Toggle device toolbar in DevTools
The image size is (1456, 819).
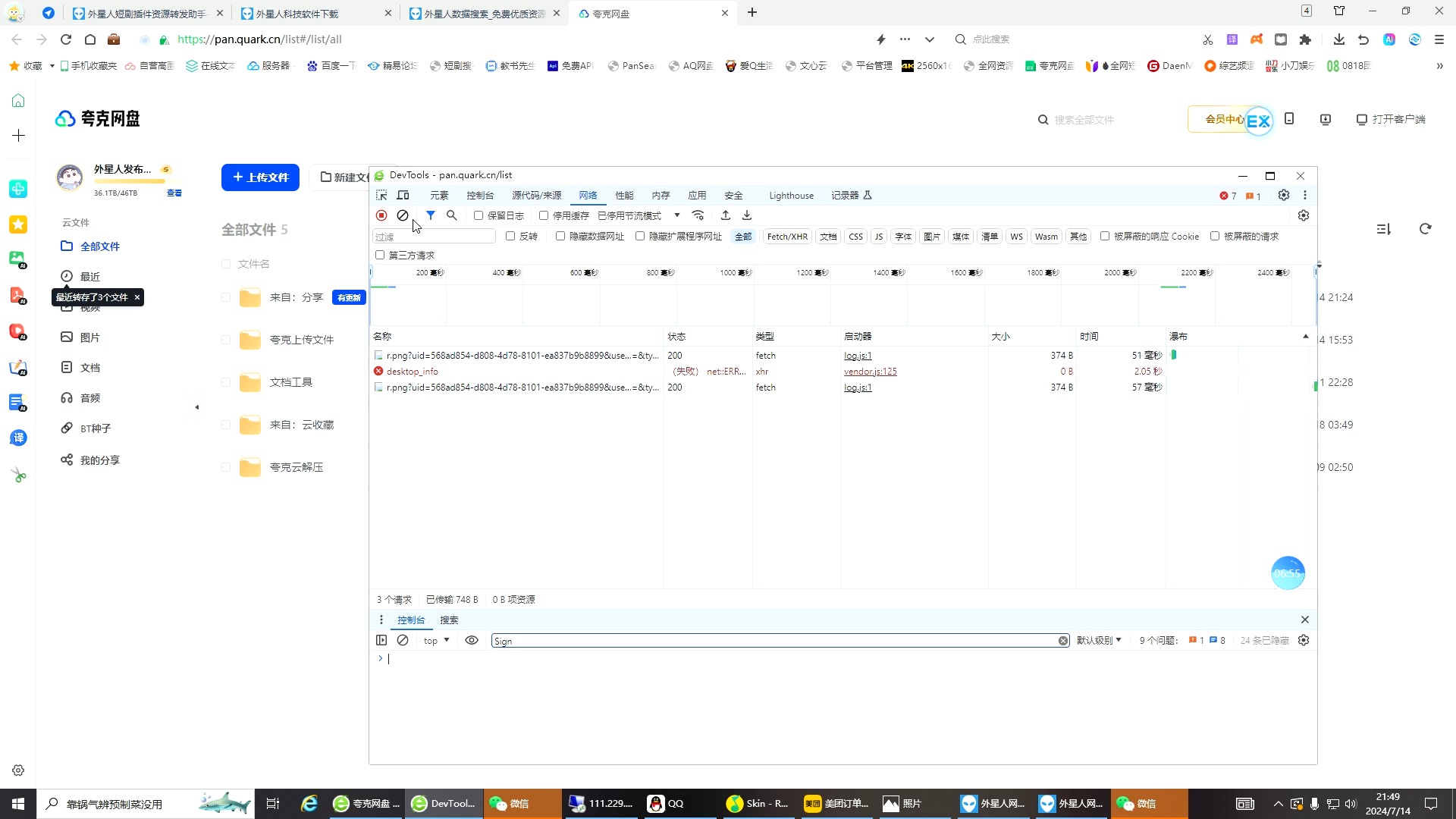click(403, 196)
